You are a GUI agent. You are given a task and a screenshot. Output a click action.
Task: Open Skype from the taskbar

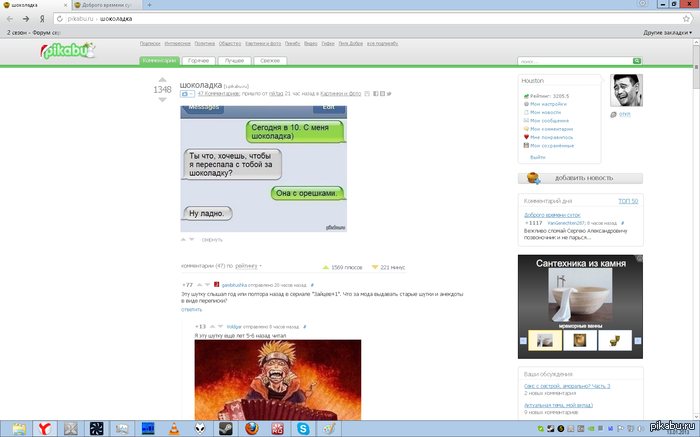coord(304,428)
